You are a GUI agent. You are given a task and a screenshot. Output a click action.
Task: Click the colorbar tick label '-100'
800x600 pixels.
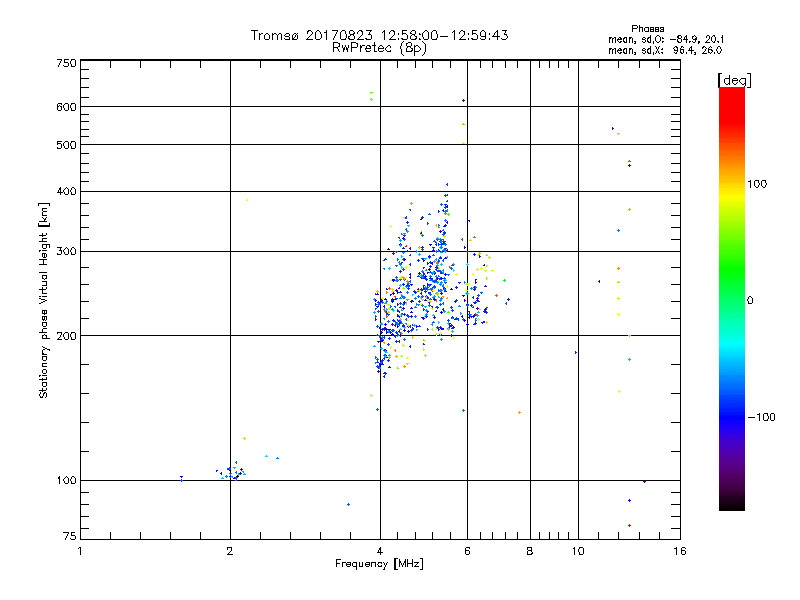[761, 417]
